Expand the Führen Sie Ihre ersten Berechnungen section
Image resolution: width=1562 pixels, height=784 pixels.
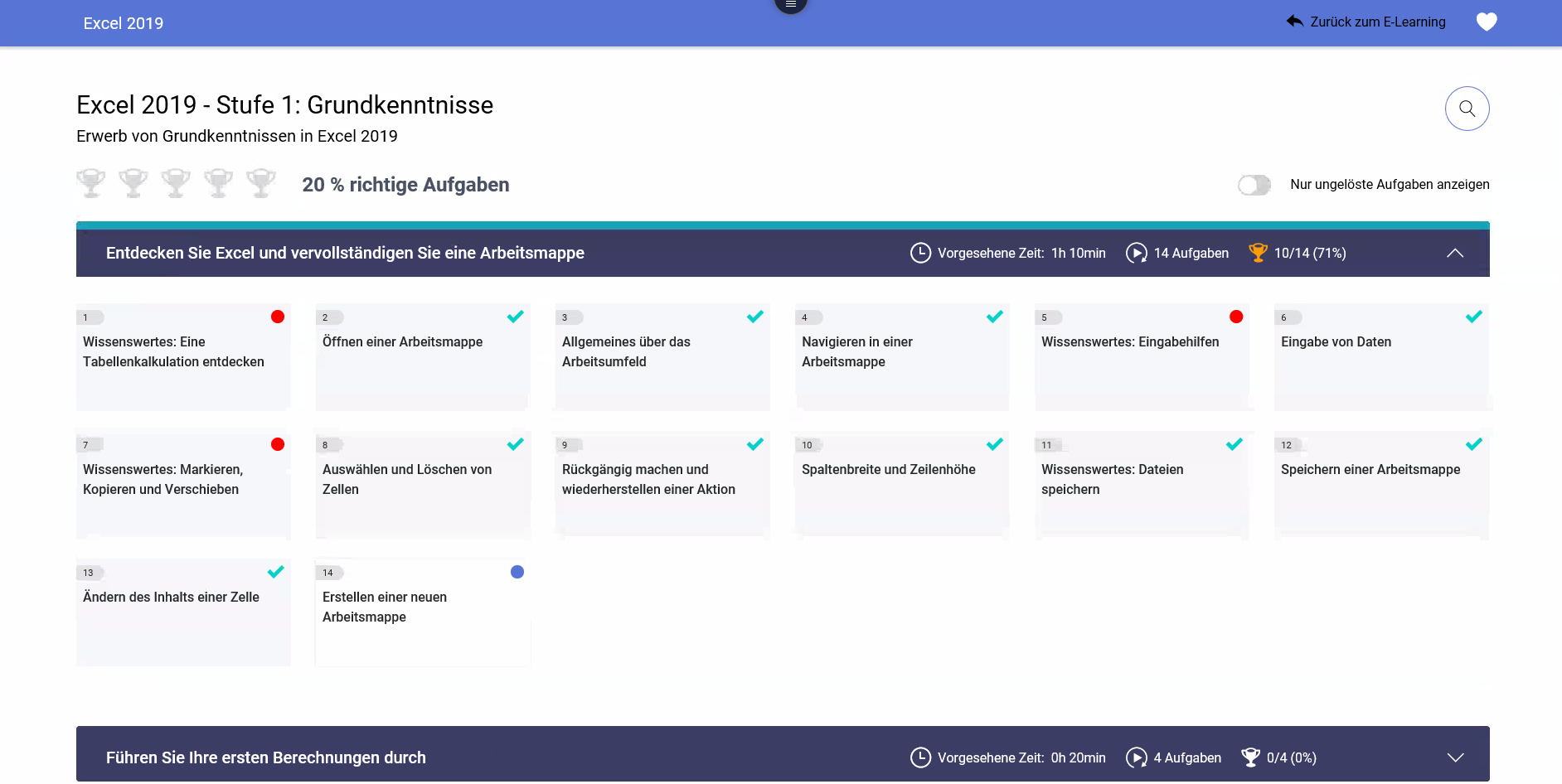pyautogui.click(x=1455, y=757)
